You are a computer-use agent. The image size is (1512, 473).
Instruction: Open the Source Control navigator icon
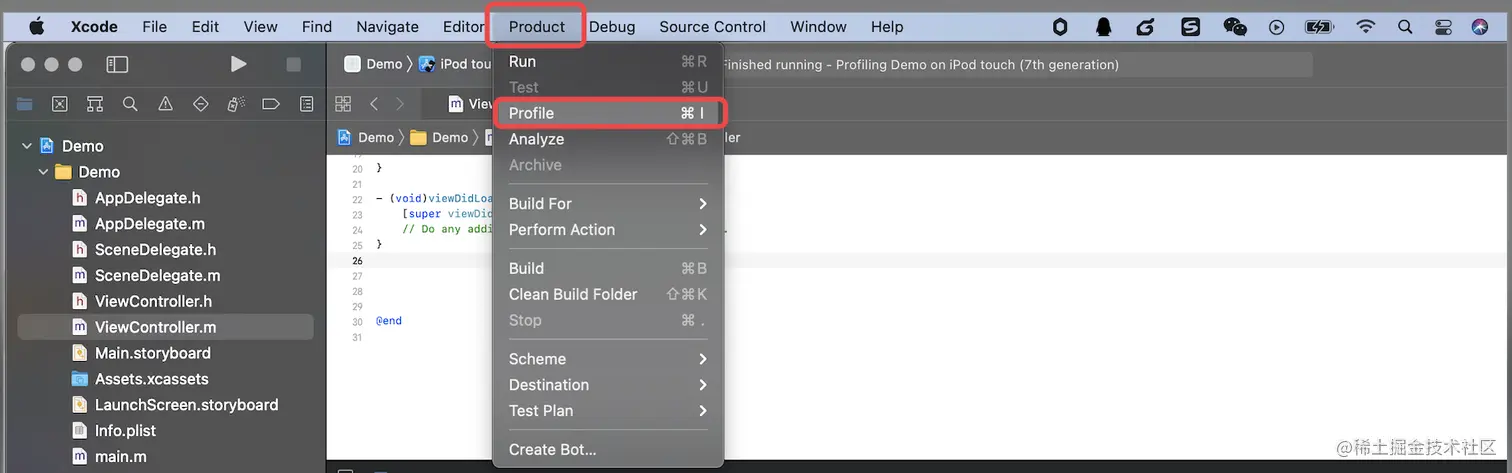point(60,104)
